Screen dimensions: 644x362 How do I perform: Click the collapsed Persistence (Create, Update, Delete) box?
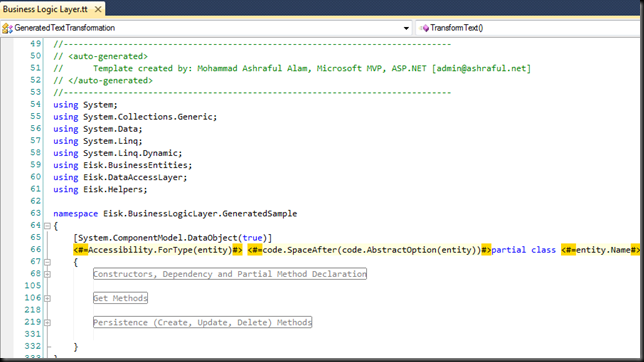click(x=202, y=322)
